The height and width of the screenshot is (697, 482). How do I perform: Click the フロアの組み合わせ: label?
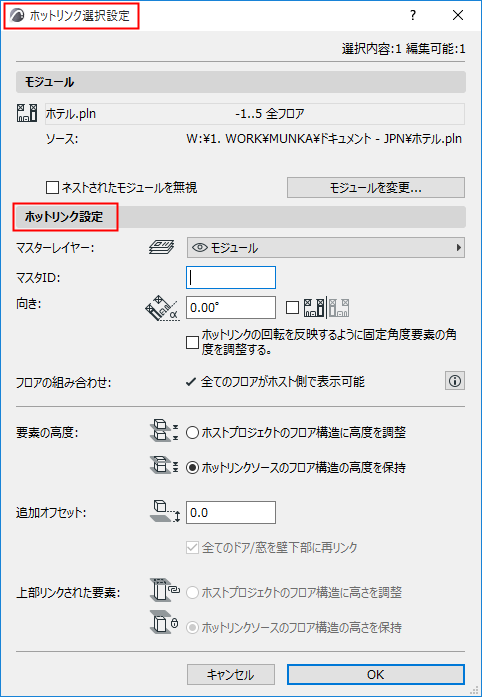point(63,382)
